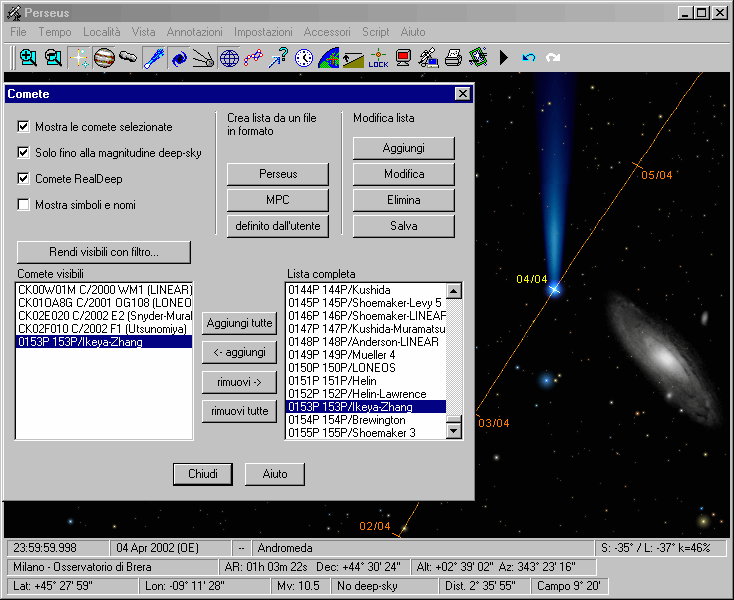Open the Annotazioni menu
The height and width of the screenshot is (600, 734).
[195, 32]
